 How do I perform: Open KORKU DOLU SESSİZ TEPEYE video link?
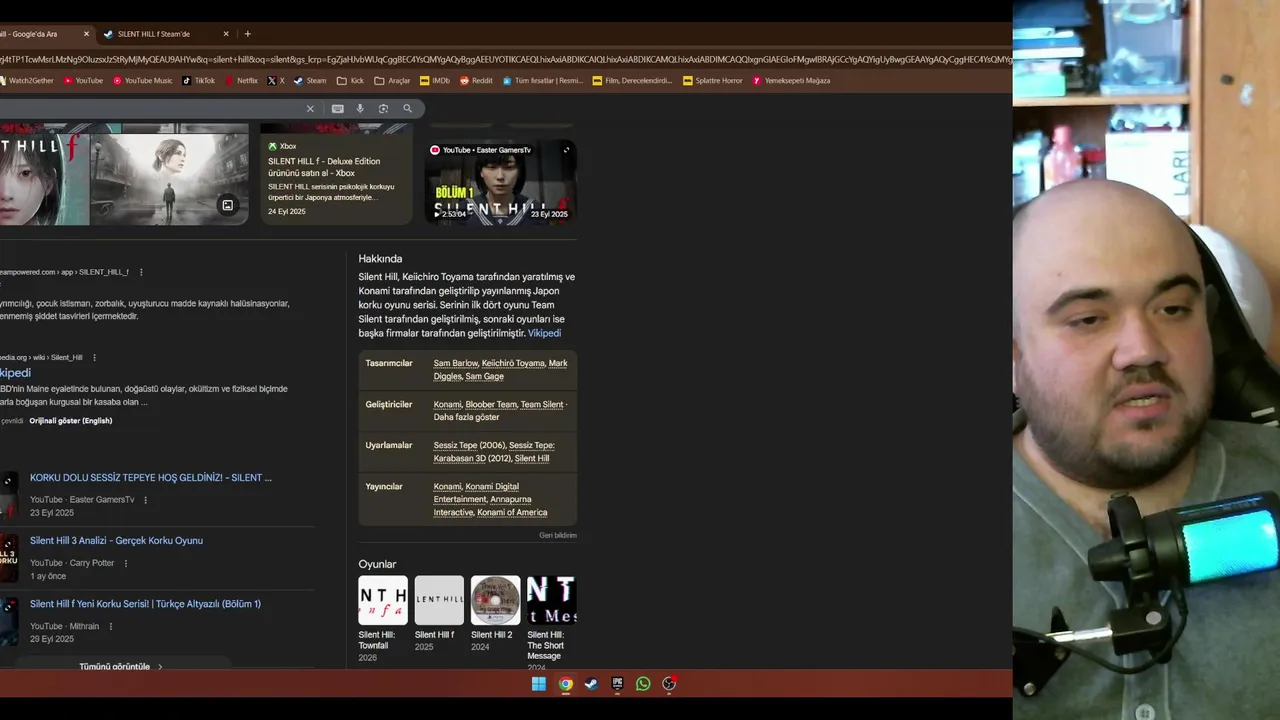(151, 478)
